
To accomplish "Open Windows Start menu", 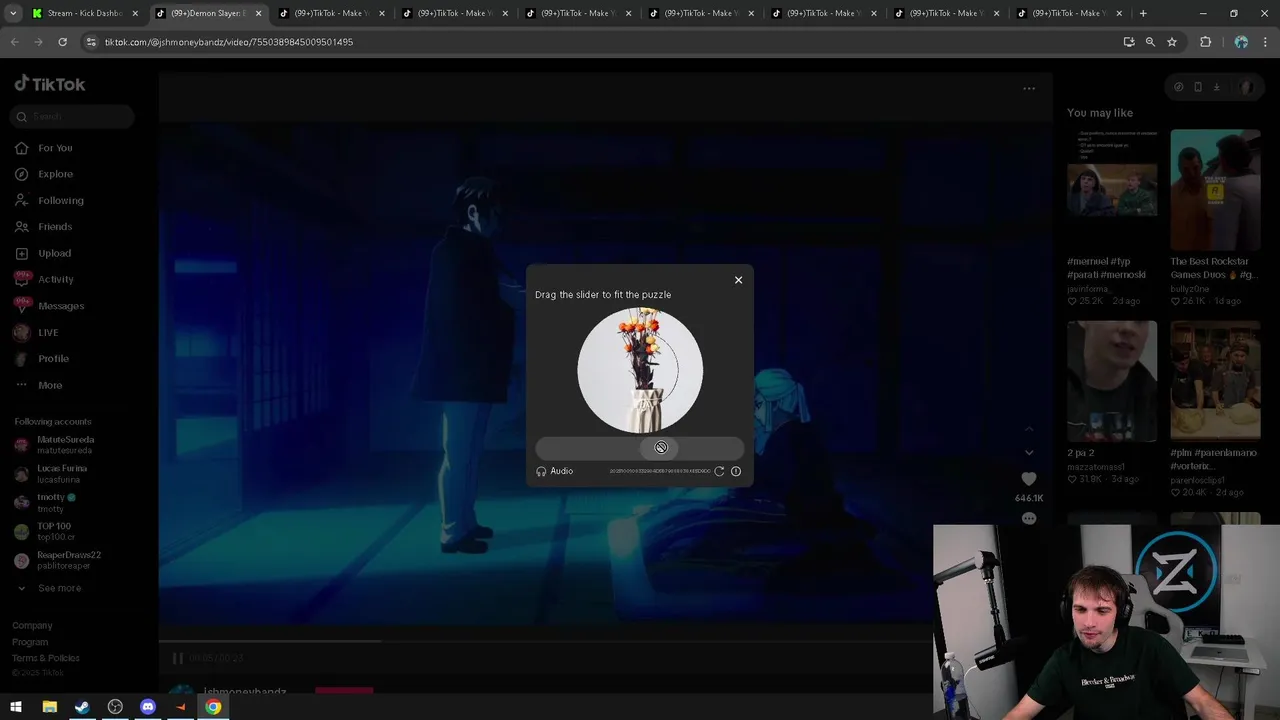I will coord(16,707).
